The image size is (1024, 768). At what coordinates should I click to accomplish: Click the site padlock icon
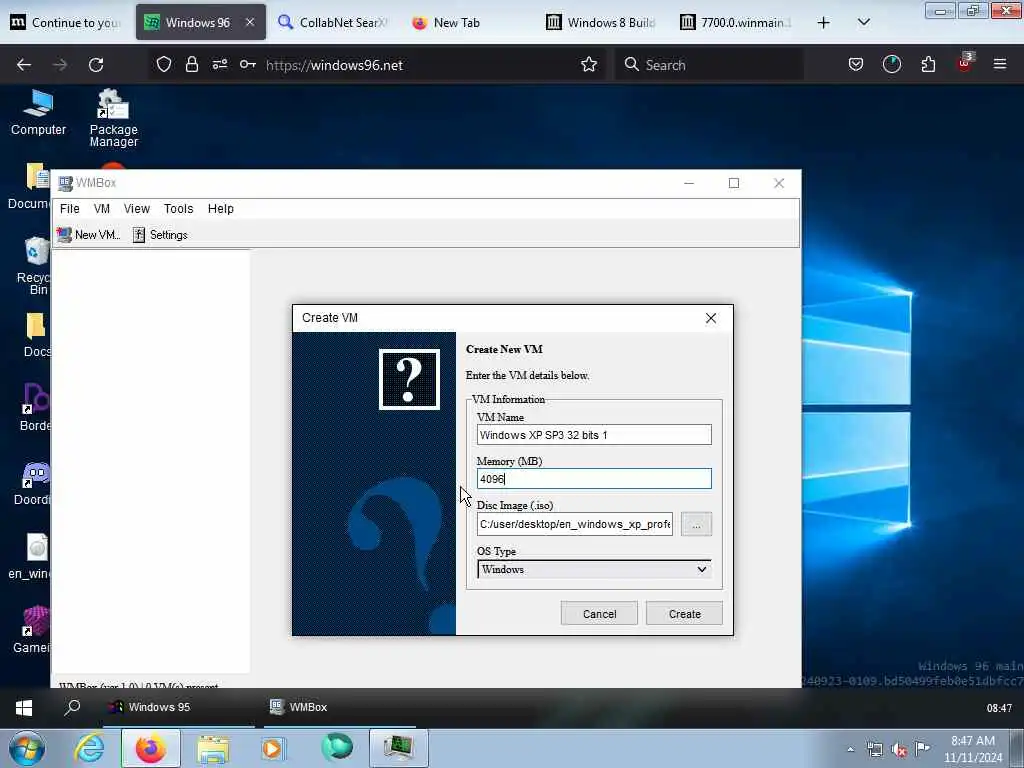click(191, 64)
